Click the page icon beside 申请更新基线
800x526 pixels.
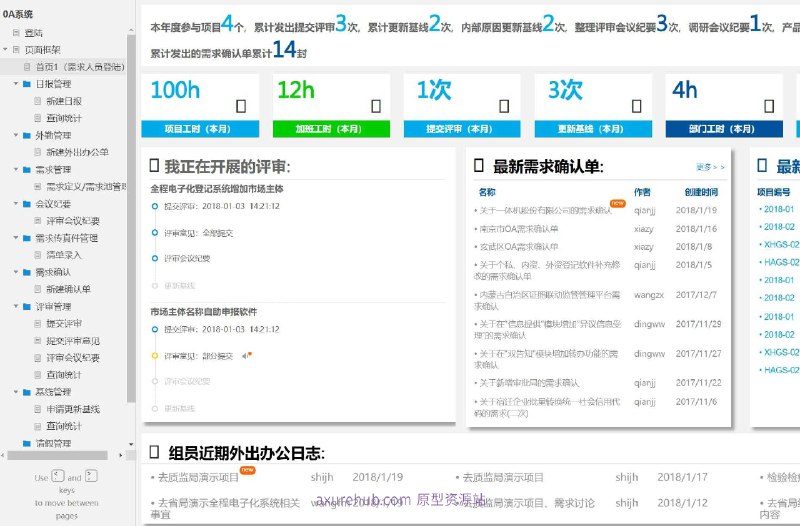tap(38, 409)
